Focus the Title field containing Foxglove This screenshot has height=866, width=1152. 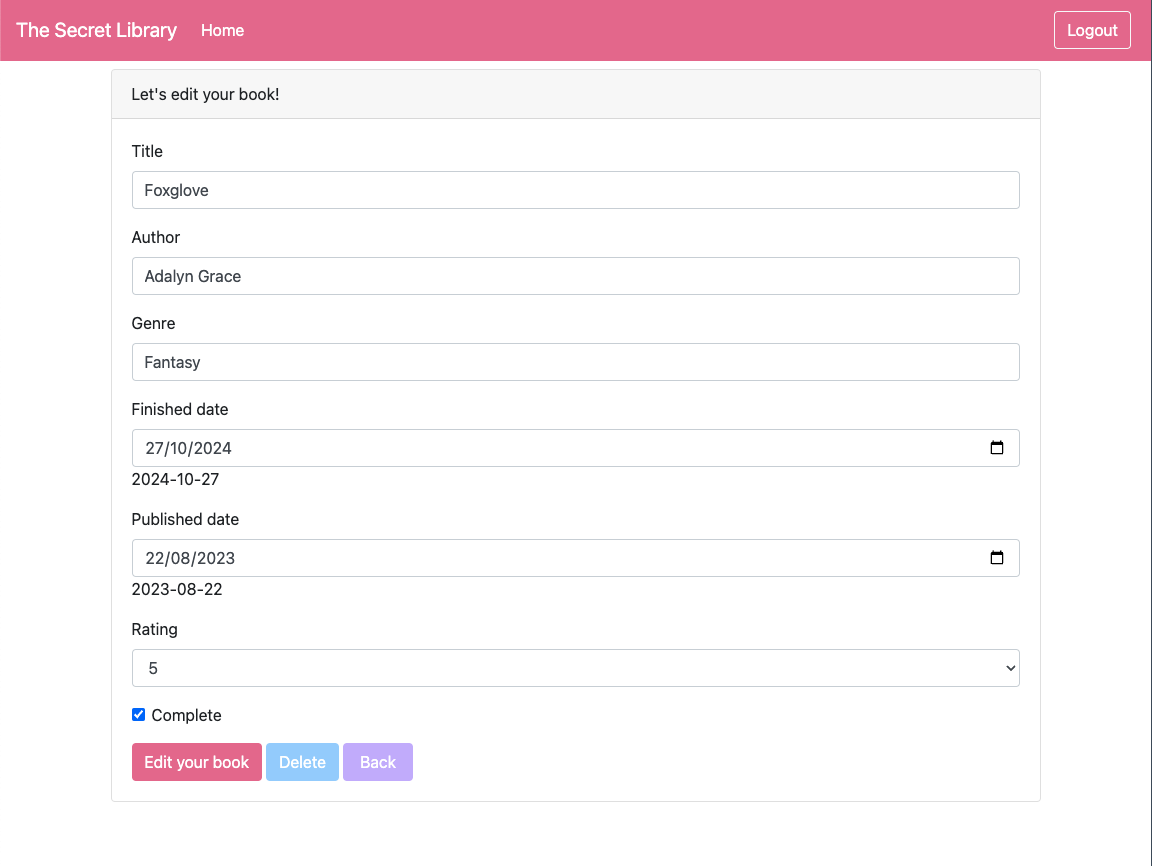click(575, 190)
